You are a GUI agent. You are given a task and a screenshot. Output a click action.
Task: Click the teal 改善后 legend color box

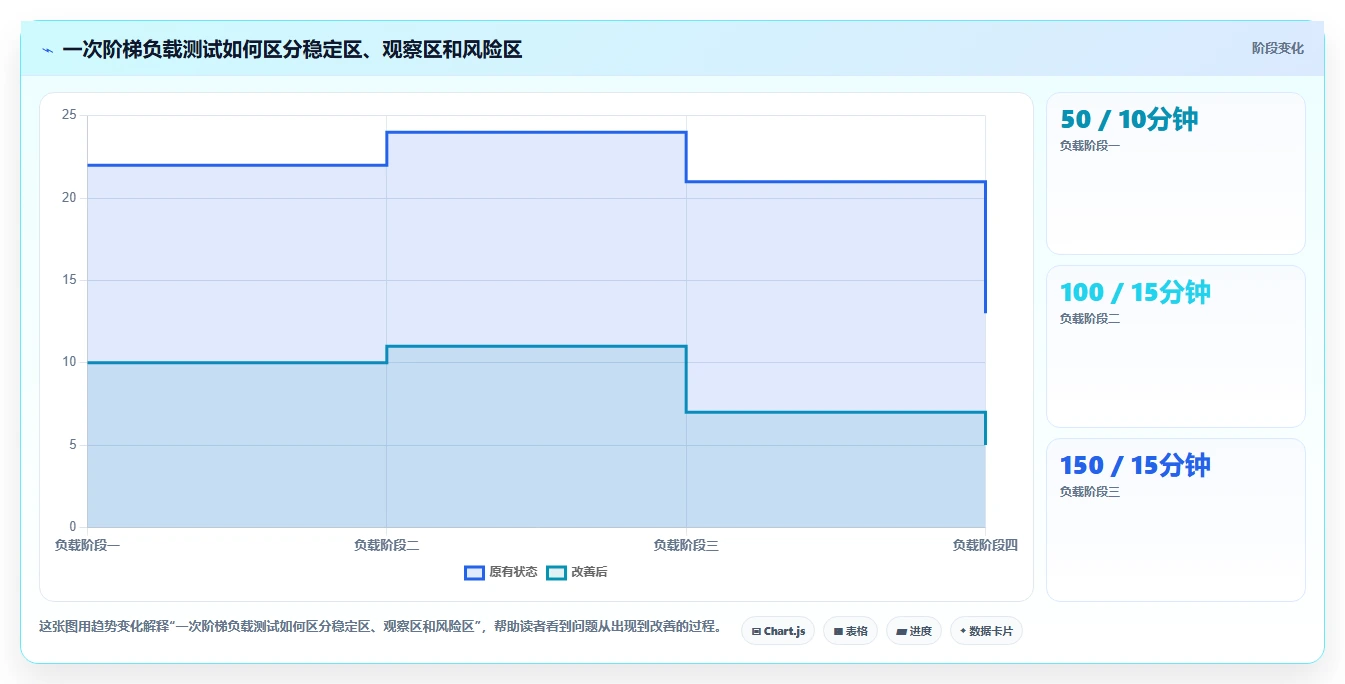click(x=556, y=572)
